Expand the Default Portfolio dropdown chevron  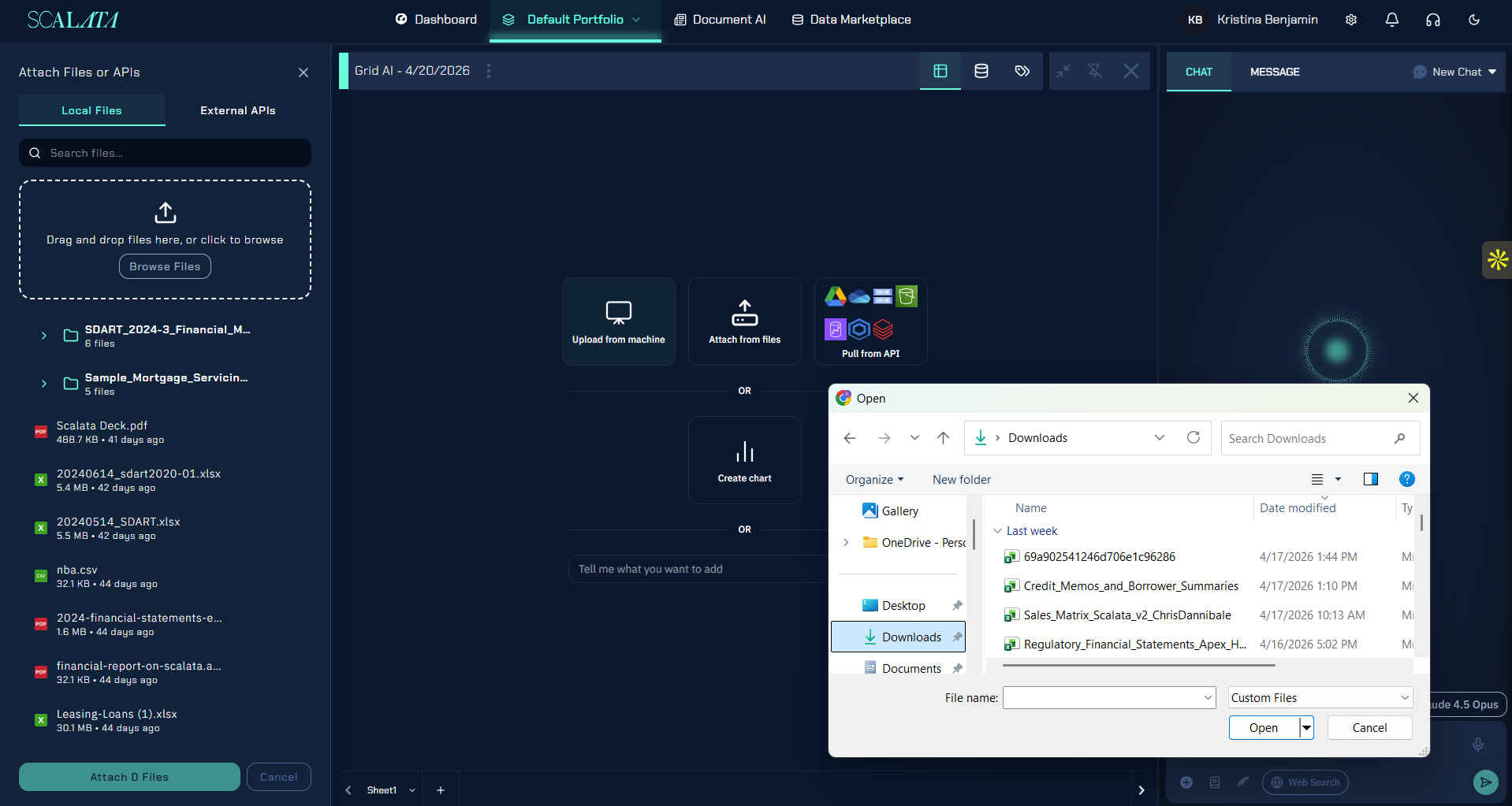click(636, 20)
